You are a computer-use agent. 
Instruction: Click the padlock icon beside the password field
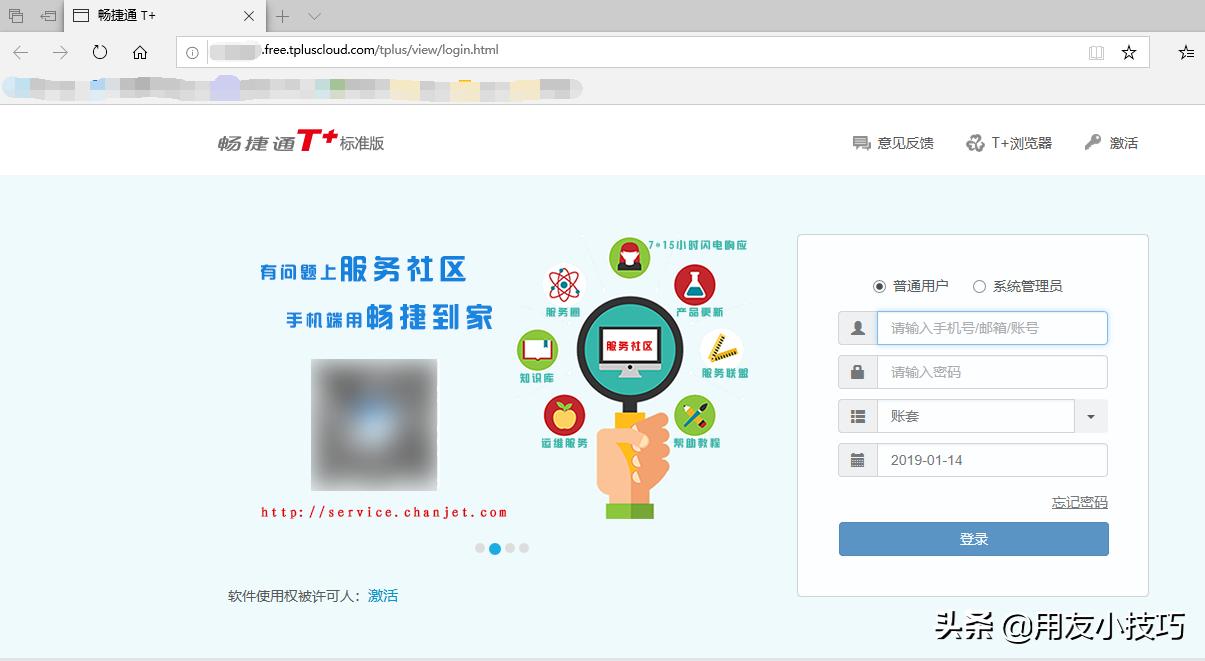(x=855, y=371)
